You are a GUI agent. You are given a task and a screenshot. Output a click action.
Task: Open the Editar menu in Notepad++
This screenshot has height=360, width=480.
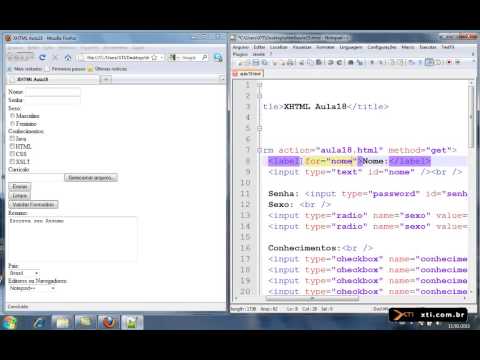259,47
